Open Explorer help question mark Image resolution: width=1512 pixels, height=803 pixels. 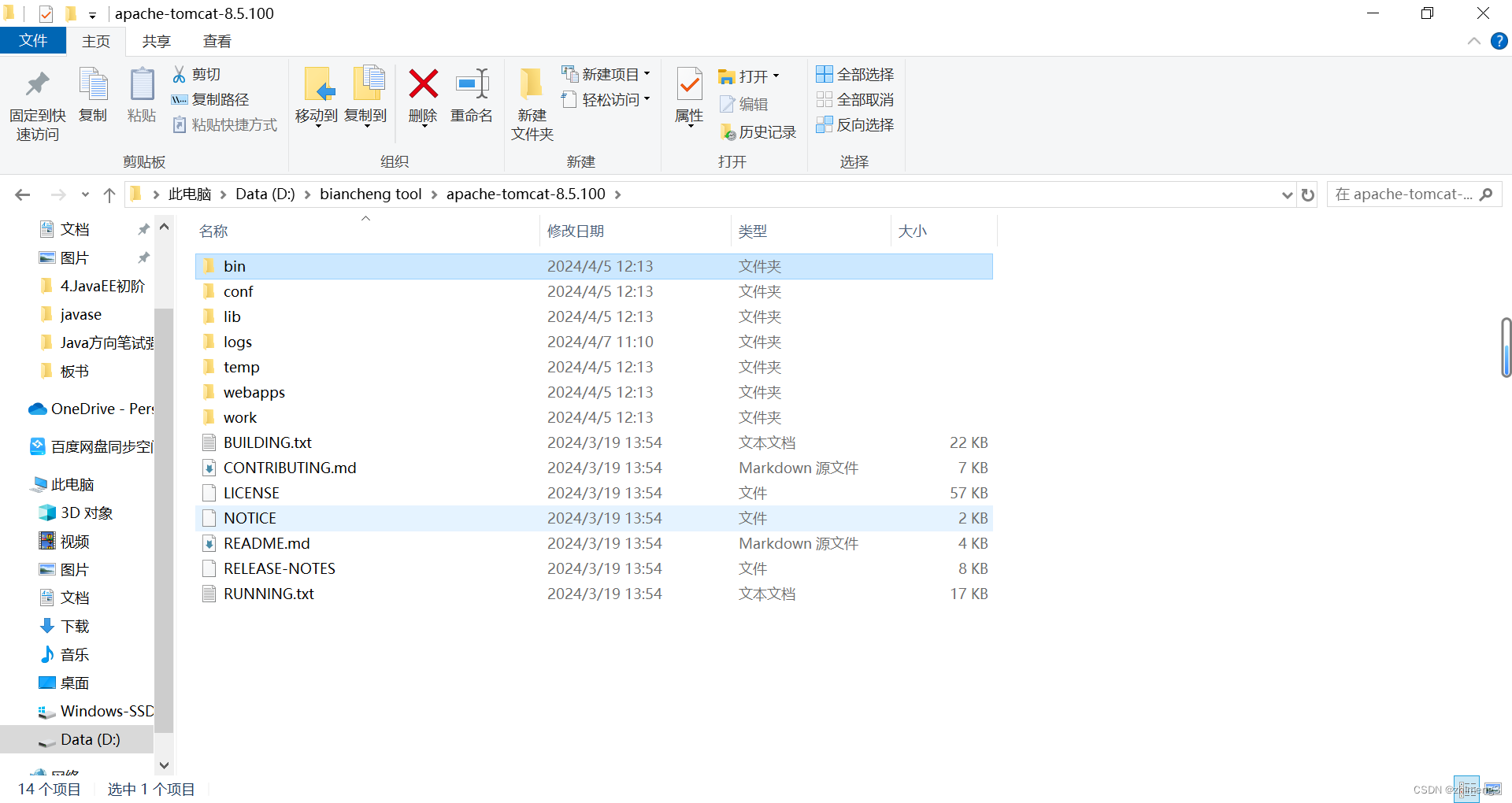point(1499,41)
